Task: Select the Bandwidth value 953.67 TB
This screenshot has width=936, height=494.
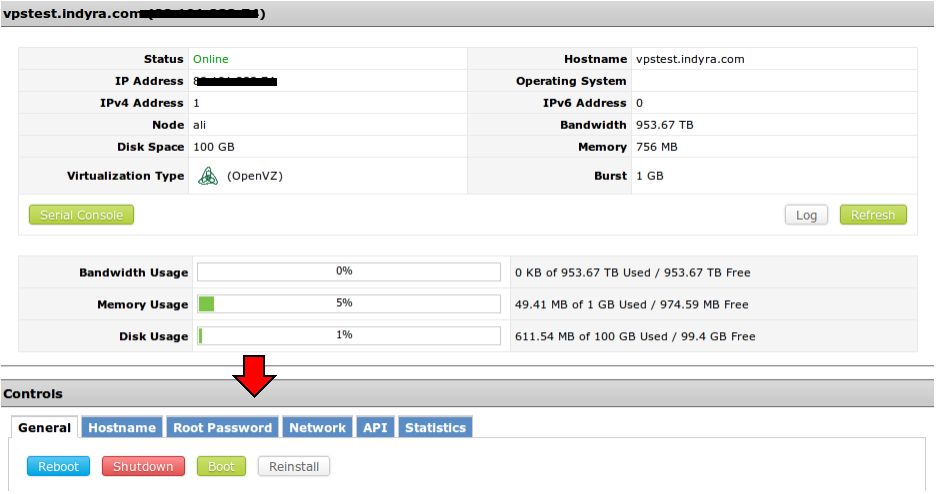Action: coord(664,125)
